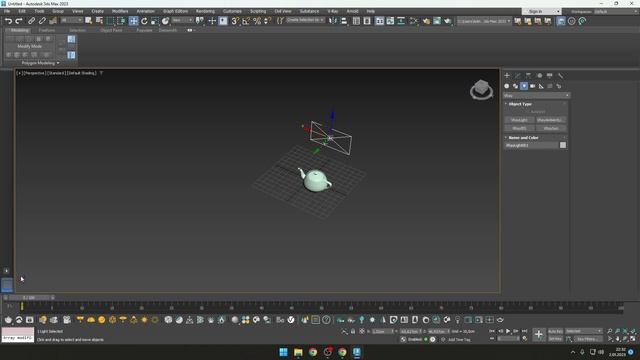The height and width of the screenshot is (360, 640).
Task: Click Add Time Tag in status bar
Action: tap(459, 339)
